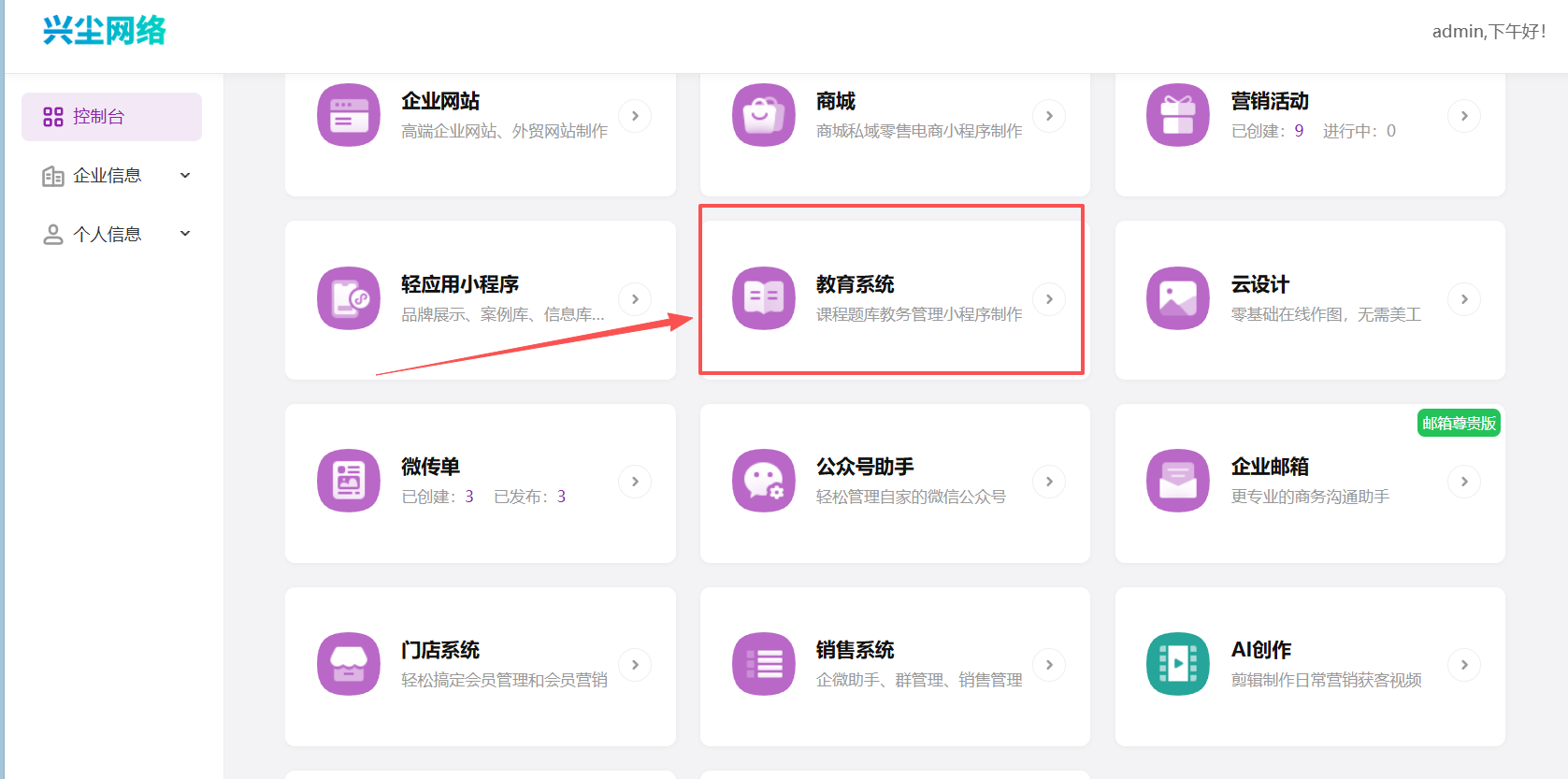Open the 轻应用小程序 icon

tap(349, 299)
